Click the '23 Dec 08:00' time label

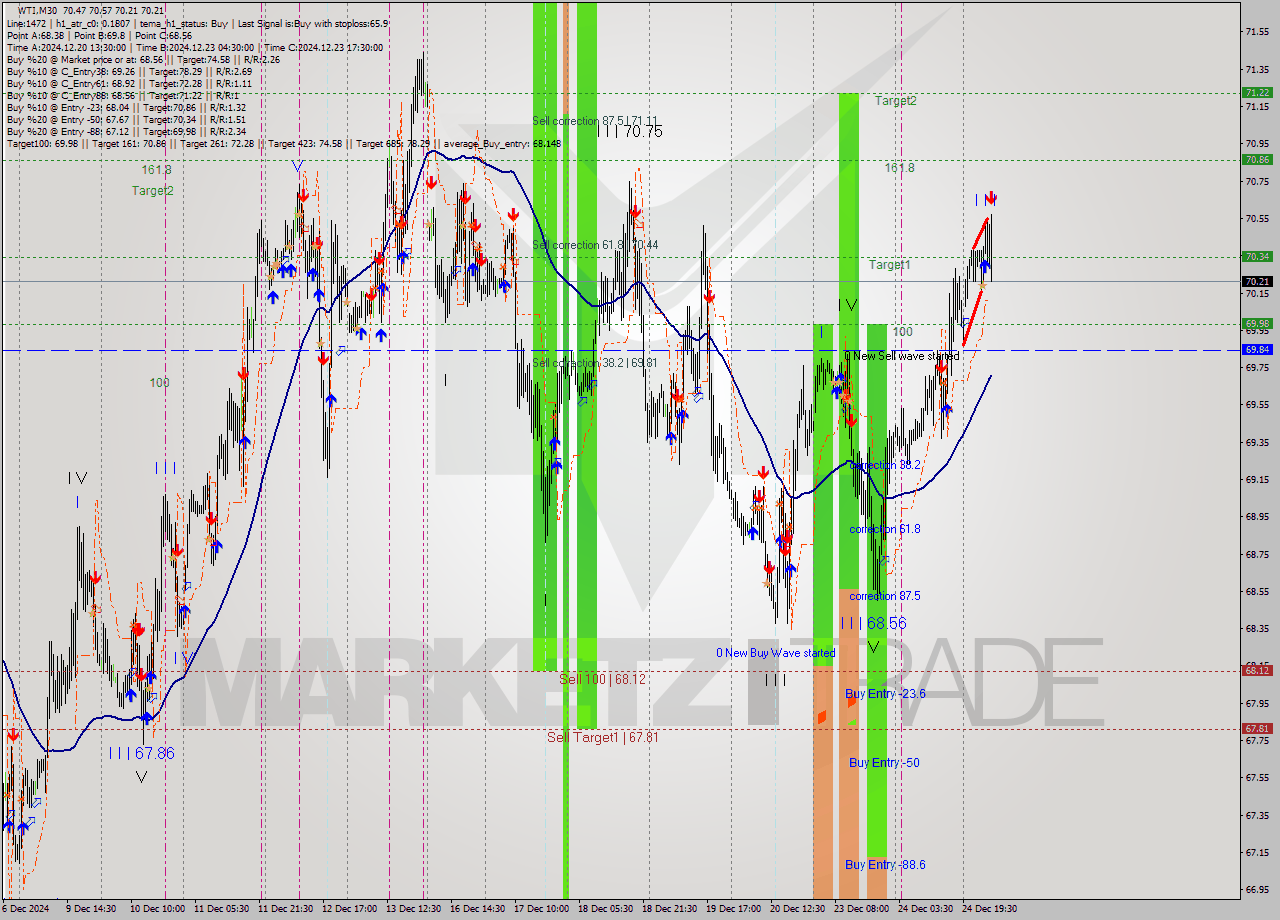click(x=861, y=909)
